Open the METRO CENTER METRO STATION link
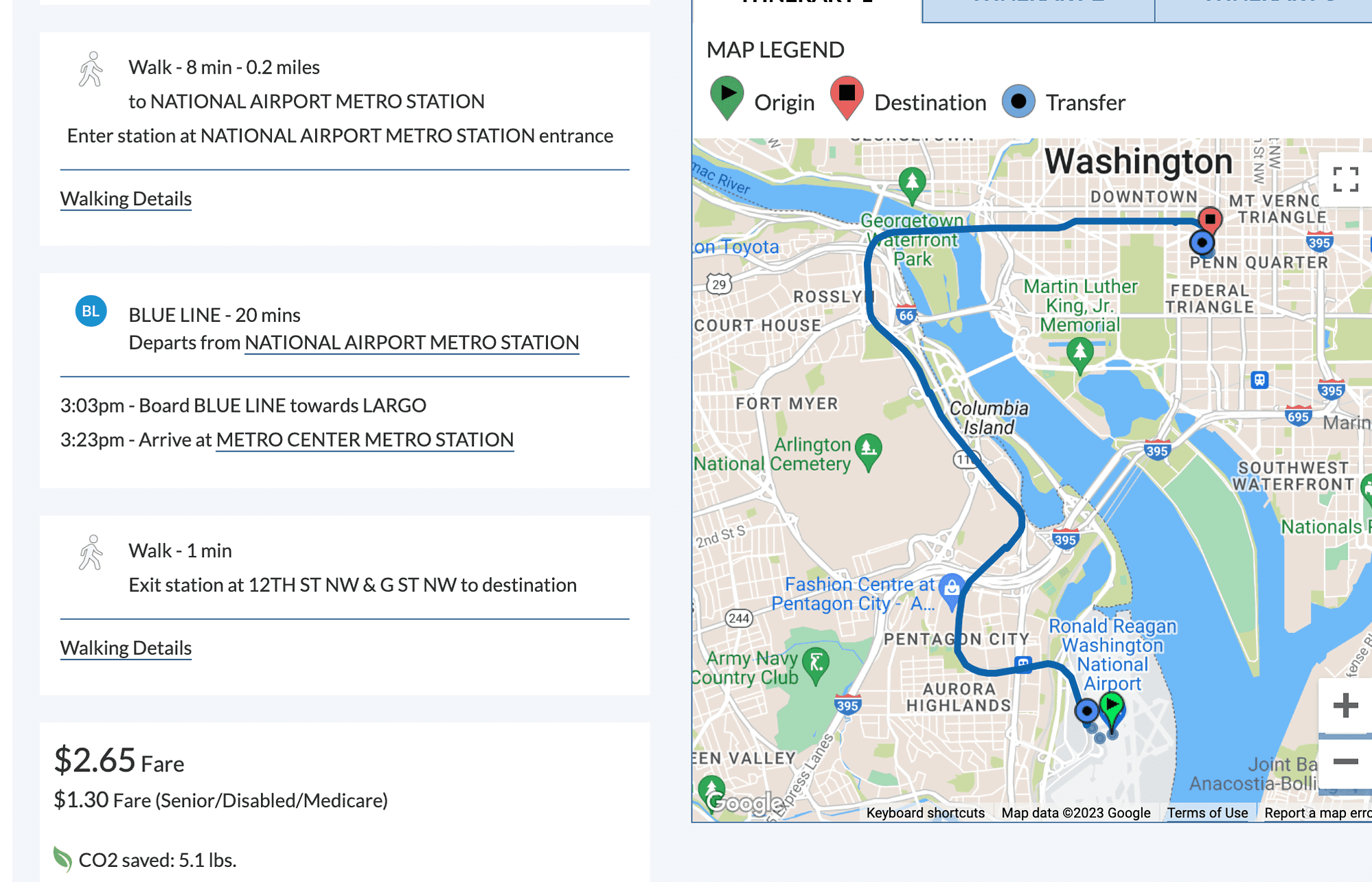 coord(365,439)
